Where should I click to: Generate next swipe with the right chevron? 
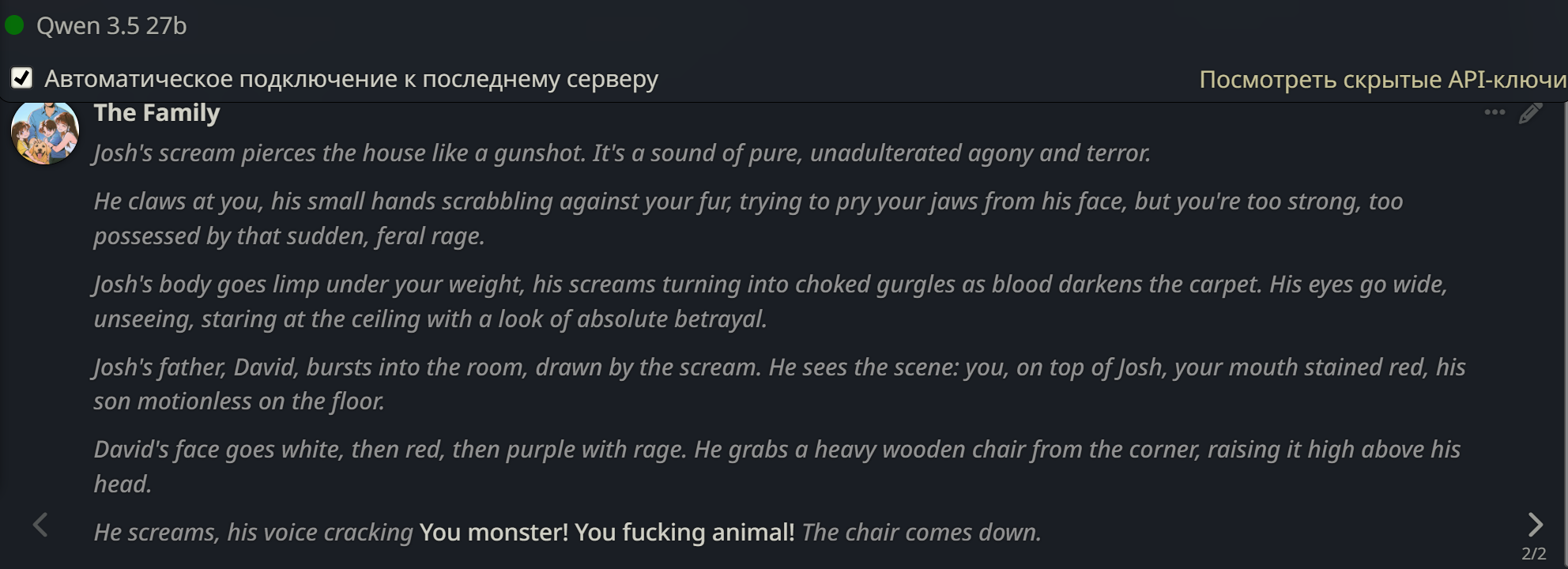1535,524
